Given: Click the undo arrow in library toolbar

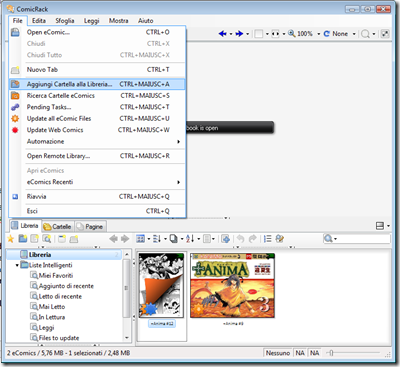Looking at the screenshot, I should pyautogui.click(x=240, y=239).
